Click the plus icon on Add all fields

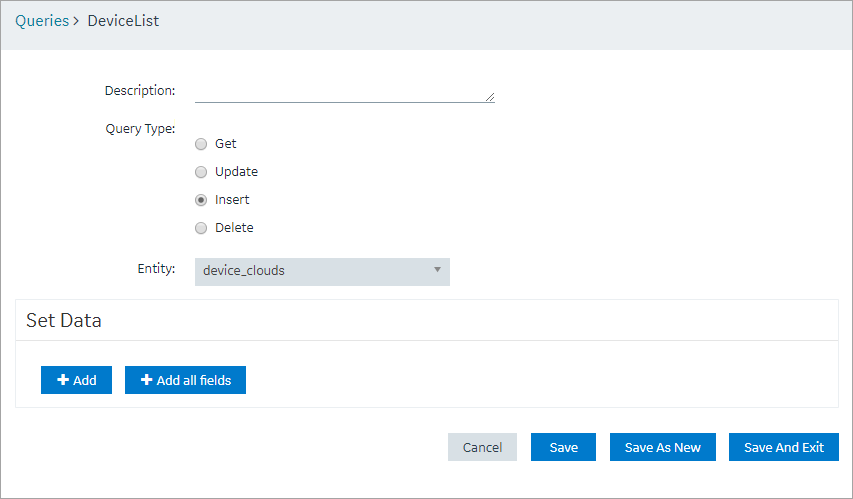pyautogui.click(x=146, y=380)
